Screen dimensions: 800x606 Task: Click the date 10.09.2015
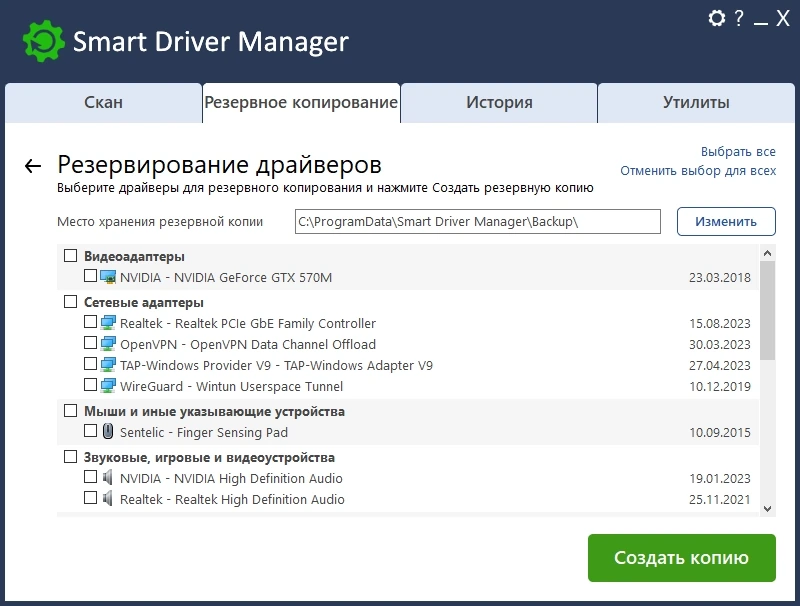[719, 432]
